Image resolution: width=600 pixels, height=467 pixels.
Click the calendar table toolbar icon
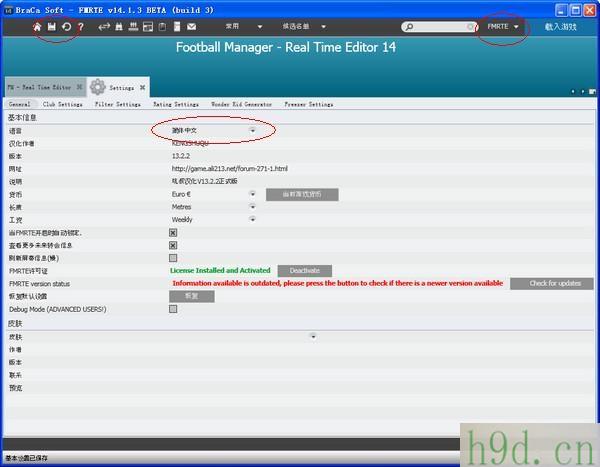pos(148,26)
